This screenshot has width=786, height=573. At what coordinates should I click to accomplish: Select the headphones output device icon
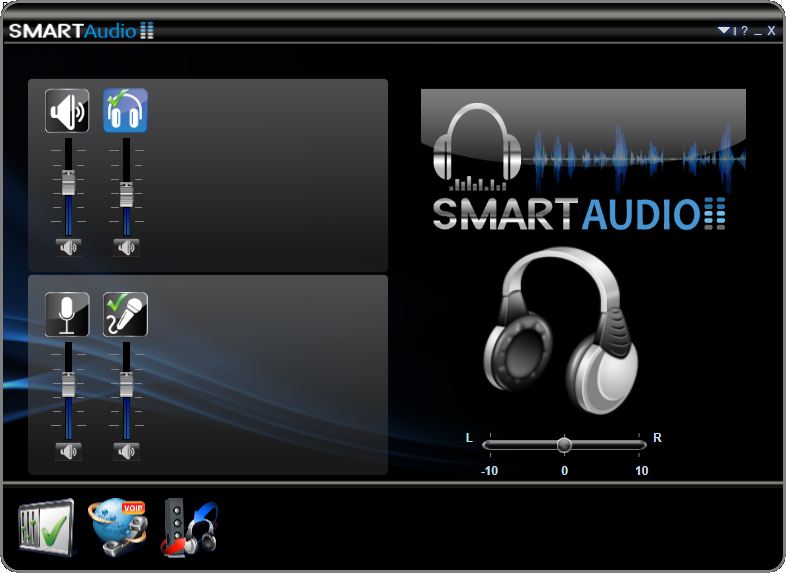click(125, 111)
